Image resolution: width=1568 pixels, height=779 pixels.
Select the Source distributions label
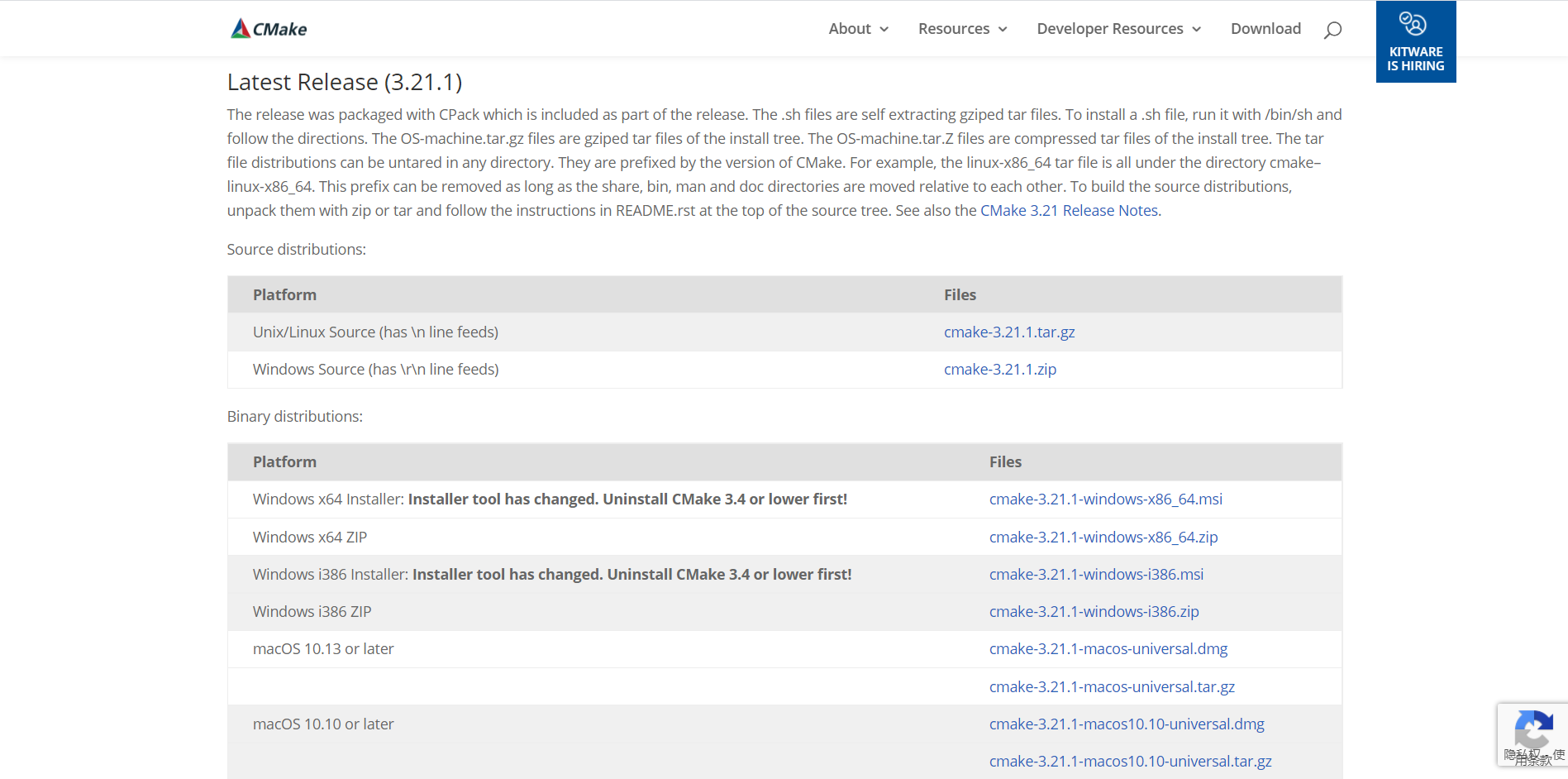click(296, 250)
